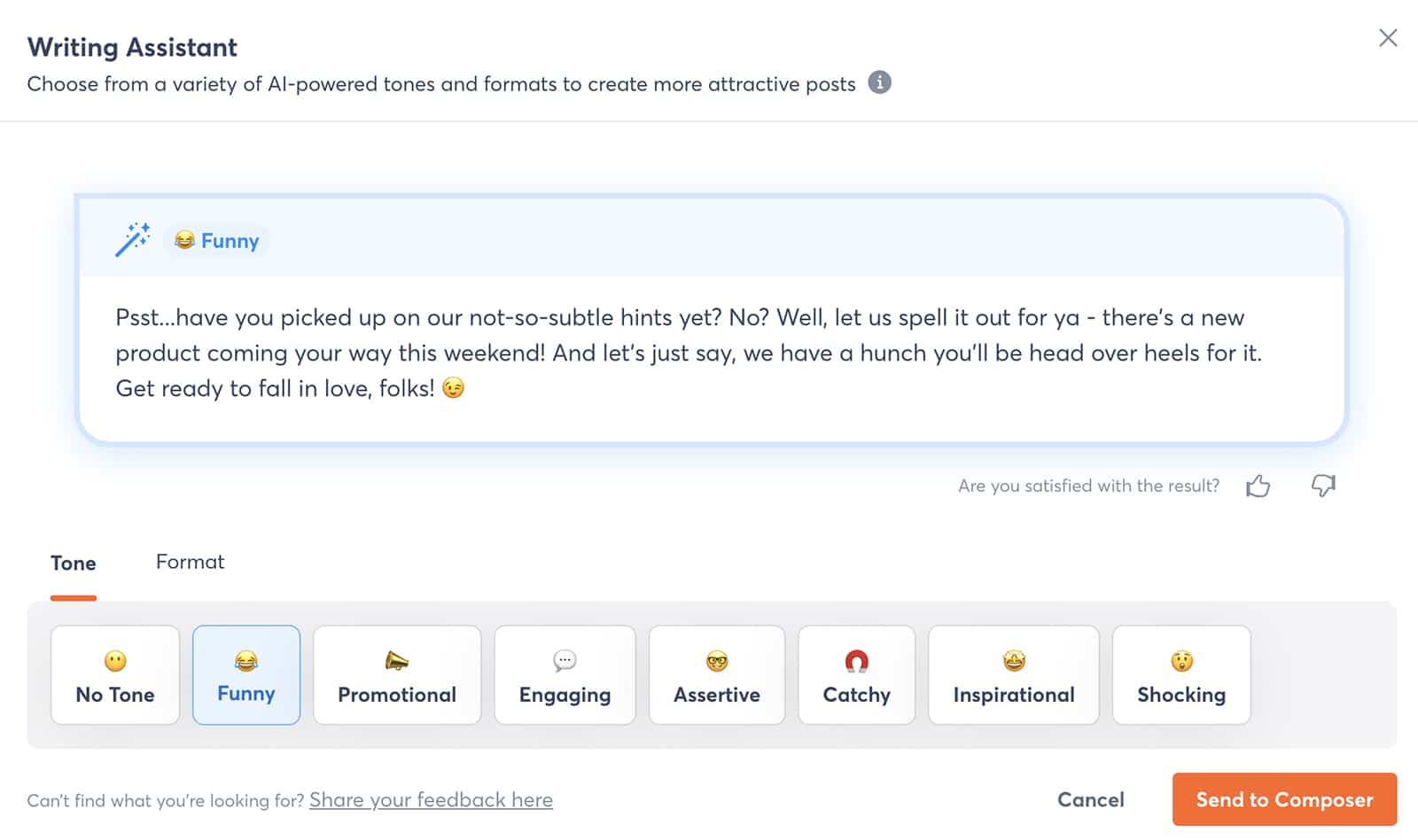
Task: Pick the Assertive tone
Action: 717,675
